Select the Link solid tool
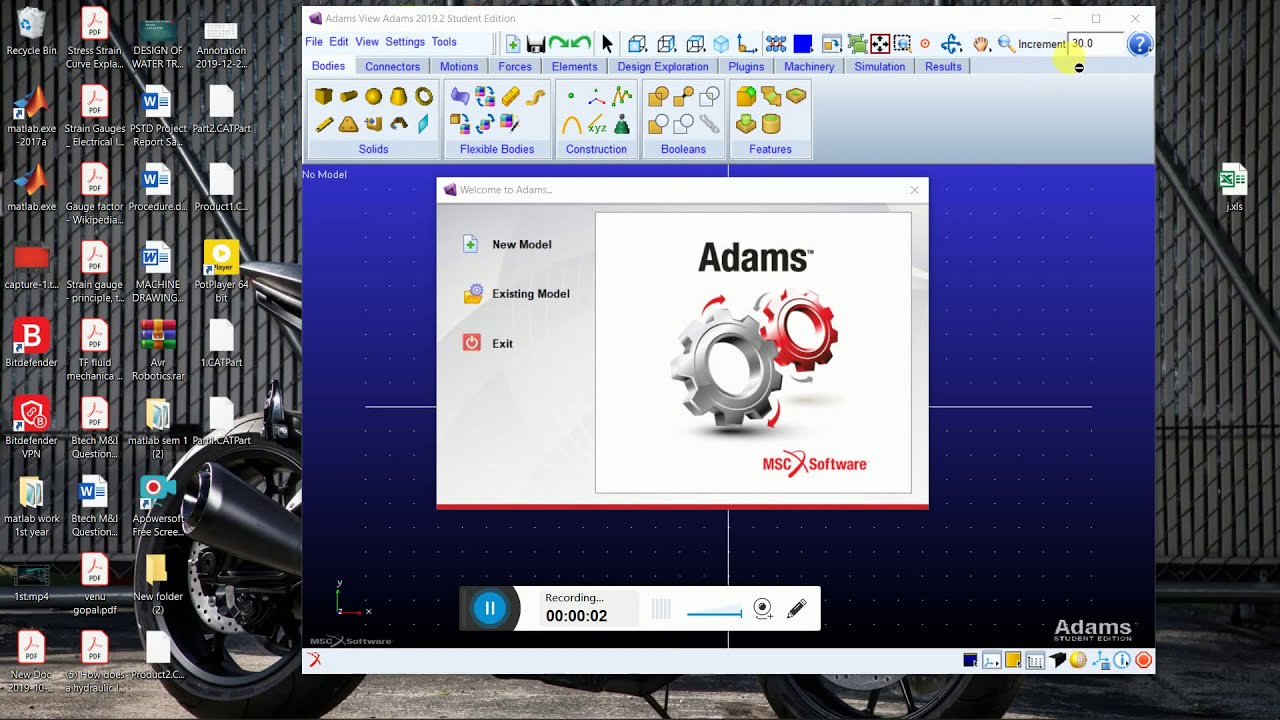Viewport: 1280px width, 720px height. coord(324,124)
